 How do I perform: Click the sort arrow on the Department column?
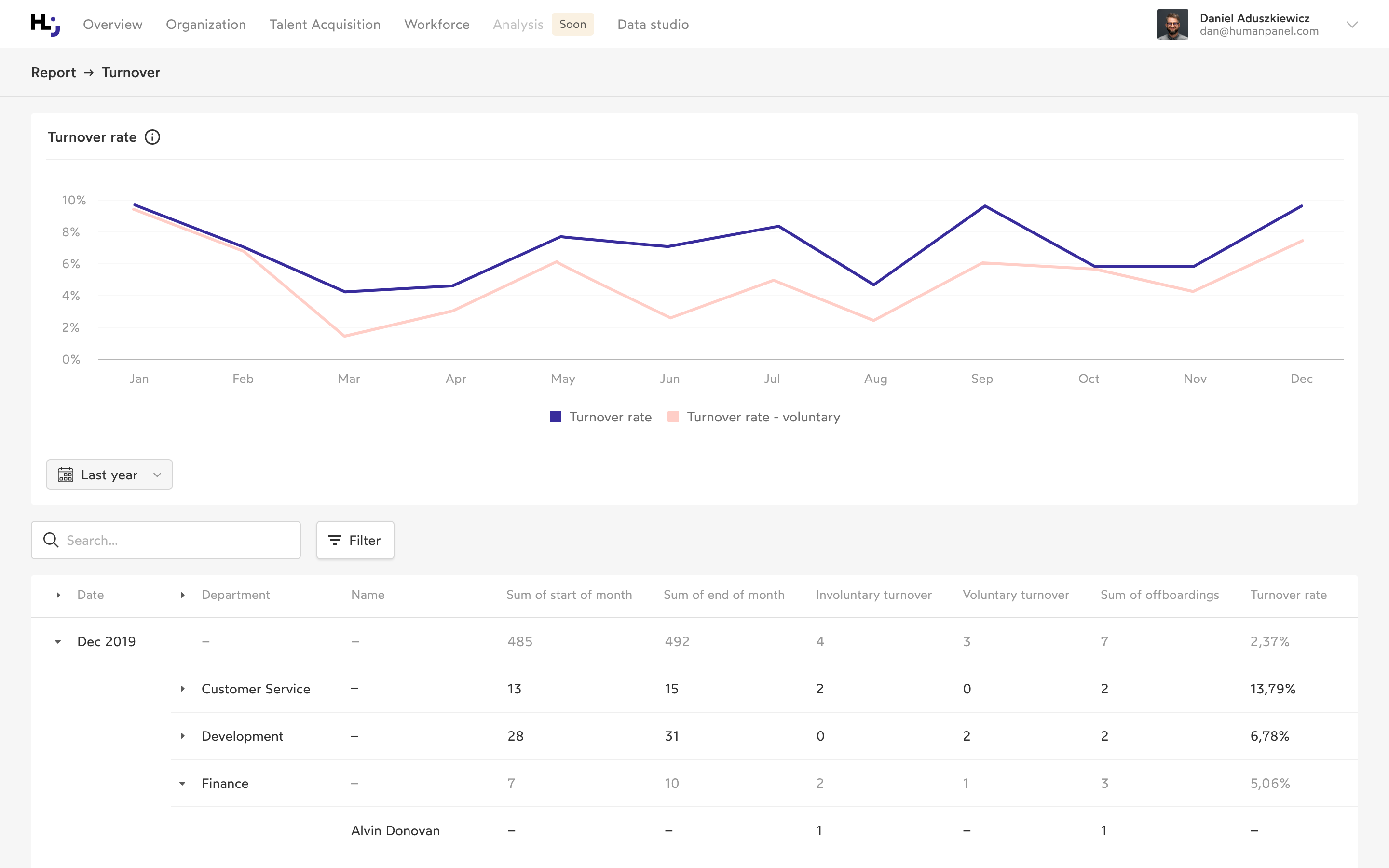(182, 595)
